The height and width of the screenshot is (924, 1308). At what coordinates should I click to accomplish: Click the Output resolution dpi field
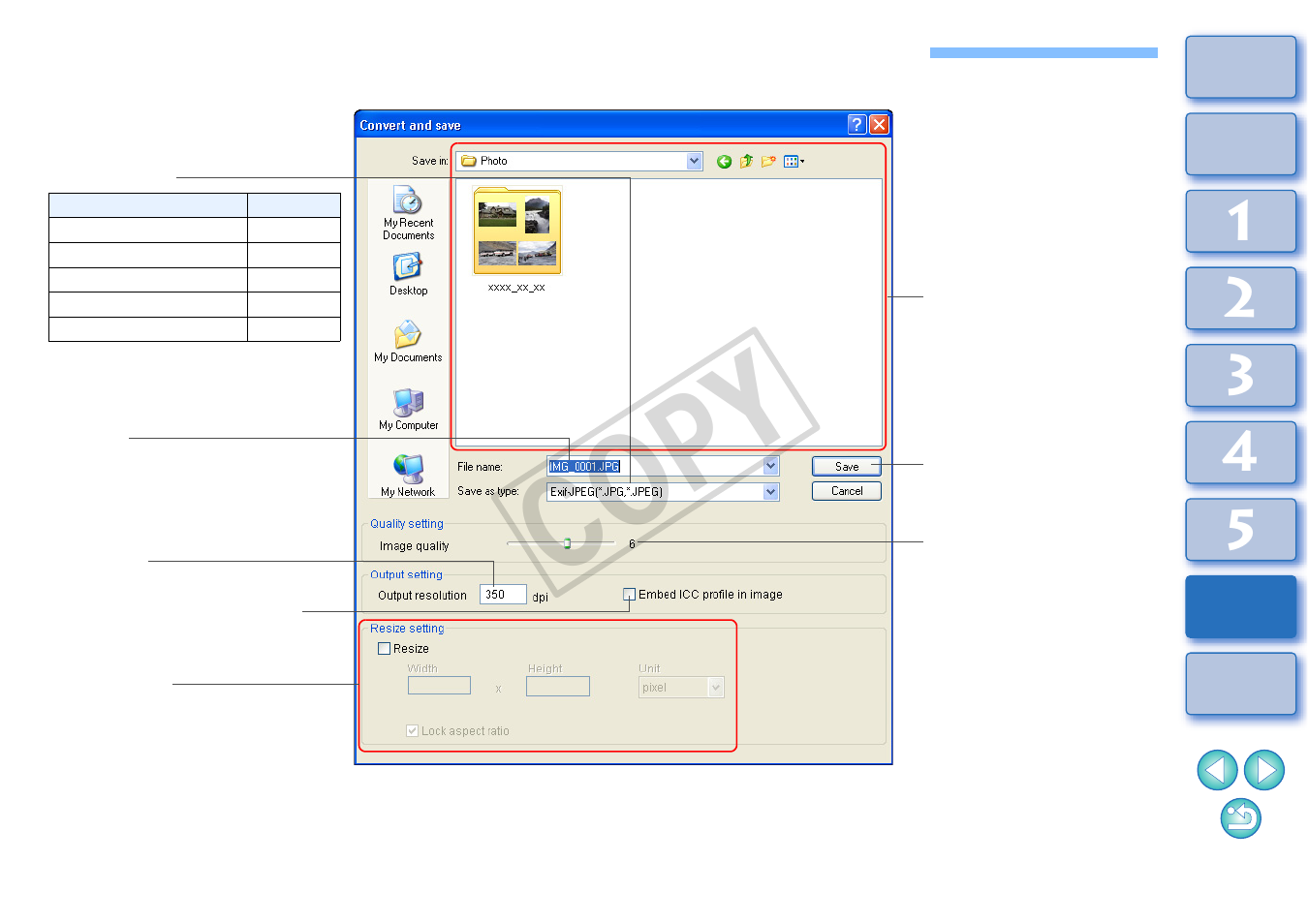coord(503,595)
